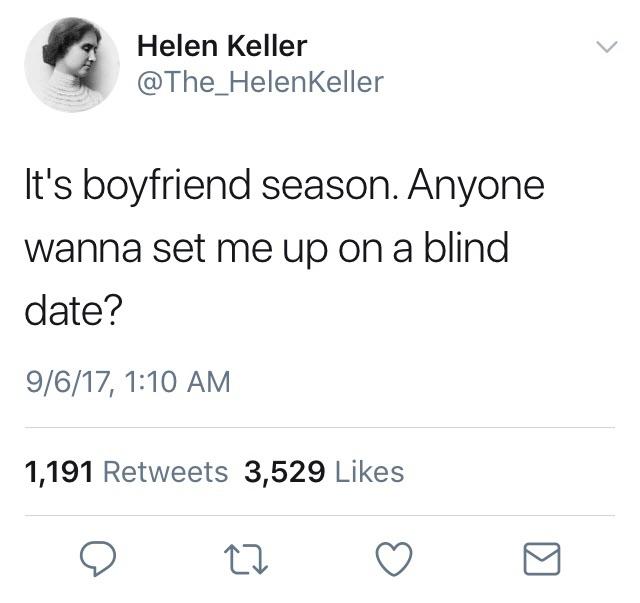Open the @The_HelenKeller handle

click(x=260, y=83)
